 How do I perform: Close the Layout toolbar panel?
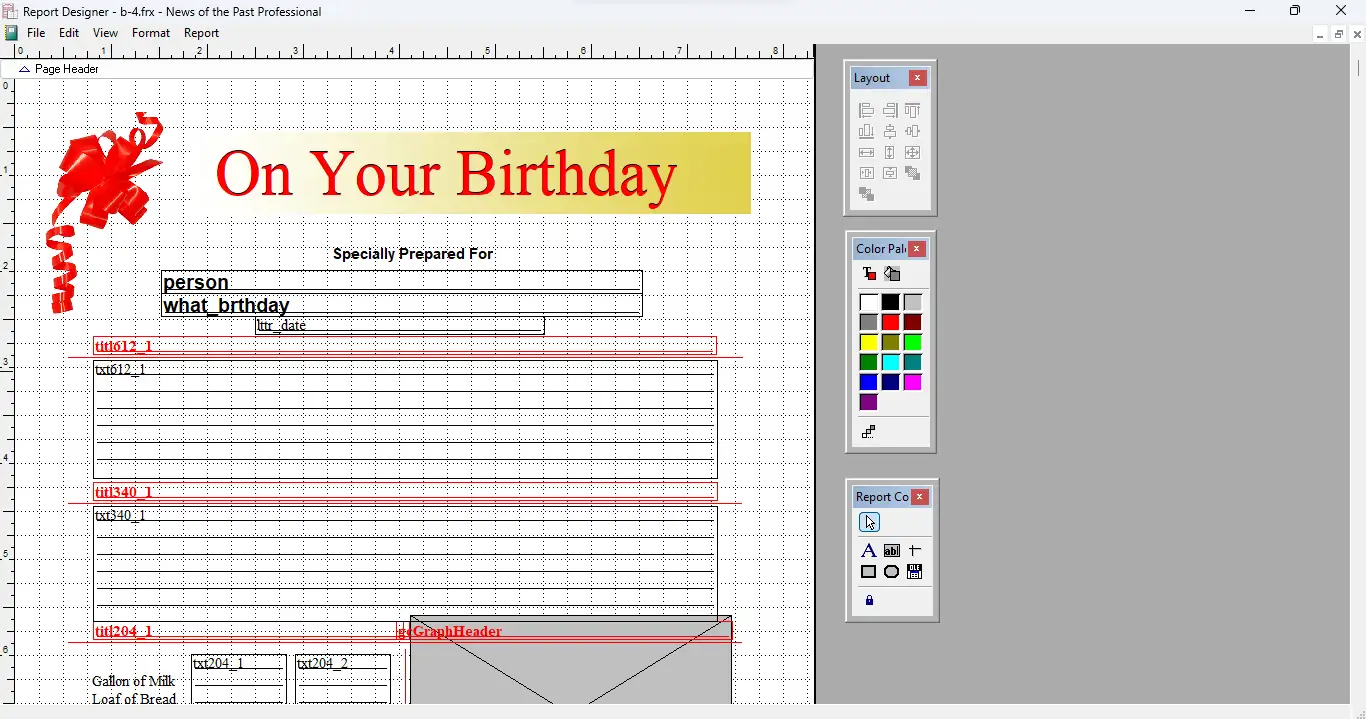918,78
